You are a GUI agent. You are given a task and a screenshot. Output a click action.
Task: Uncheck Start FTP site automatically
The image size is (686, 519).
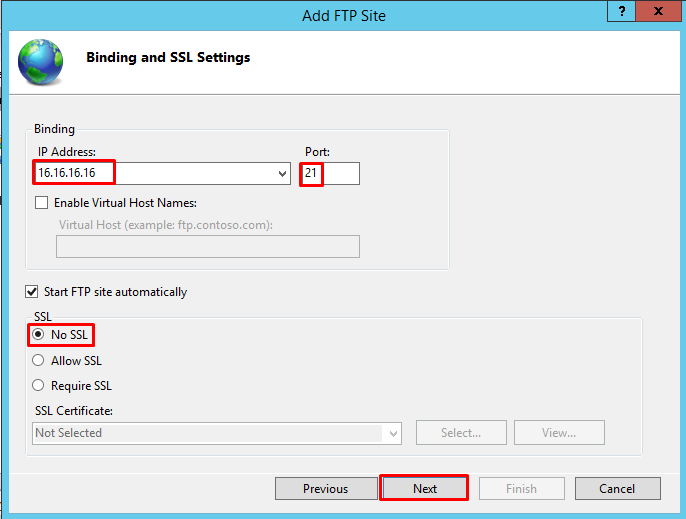[32, 291]
